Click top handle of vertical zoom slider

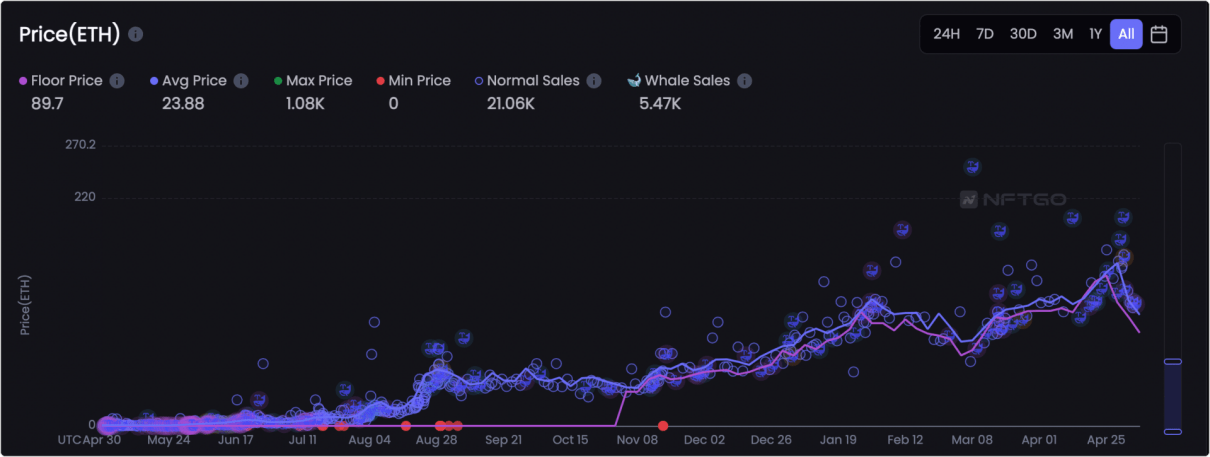pos(1173,361)
